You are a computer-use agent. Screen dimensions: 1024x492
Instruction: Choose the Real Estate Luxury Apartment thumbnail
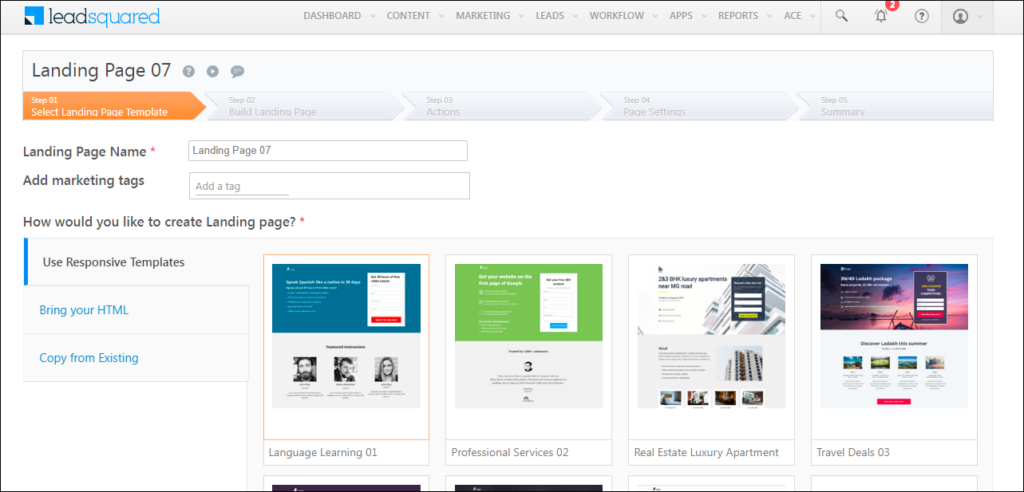(711, 336)
